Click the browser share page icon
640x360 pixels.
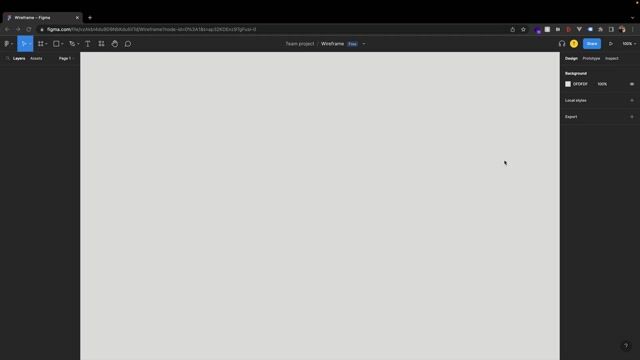[x=513, y=29]
